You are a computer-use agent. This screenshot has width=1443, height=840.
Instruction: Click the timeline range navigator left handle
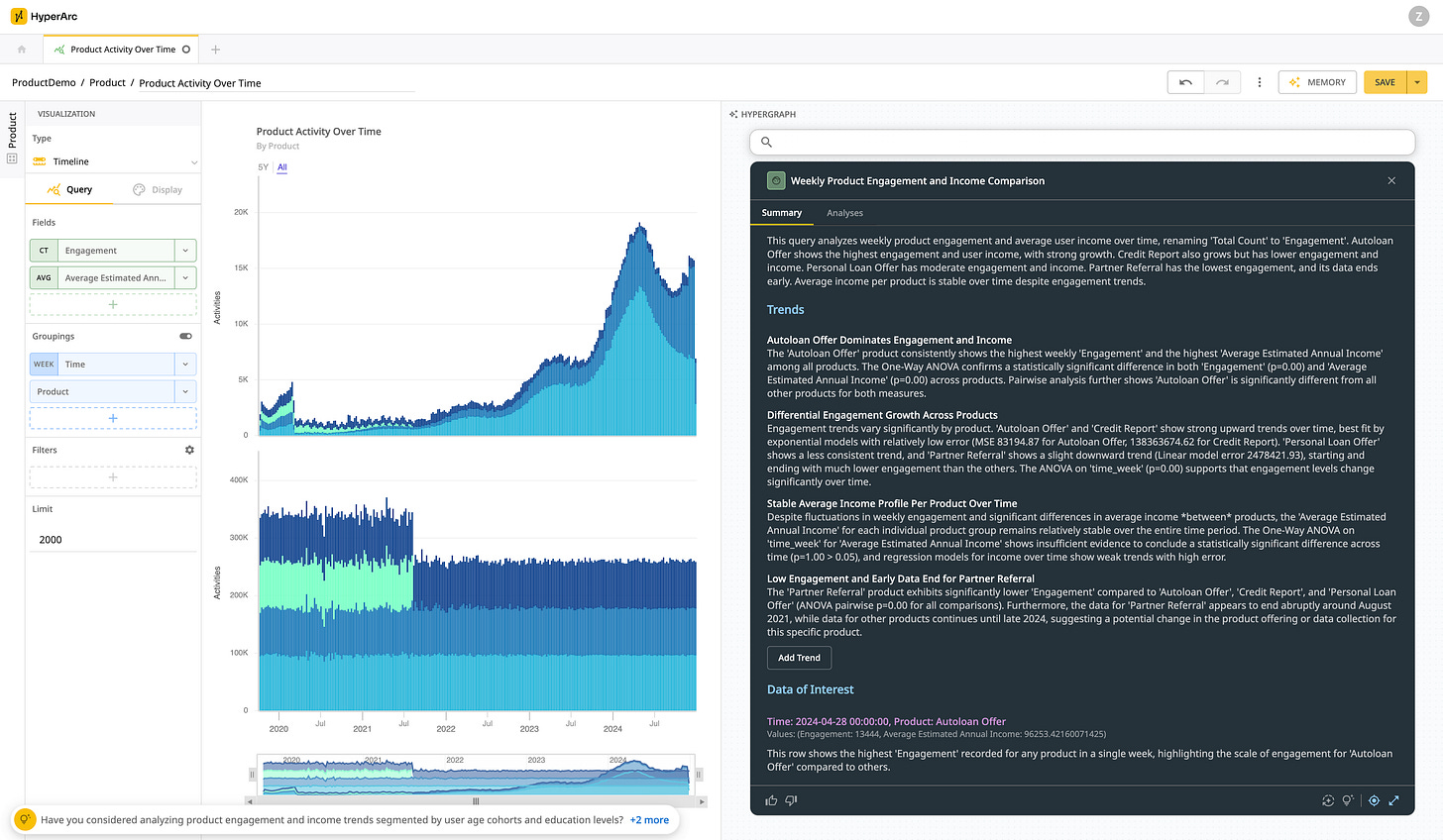[x=252, y=775]
